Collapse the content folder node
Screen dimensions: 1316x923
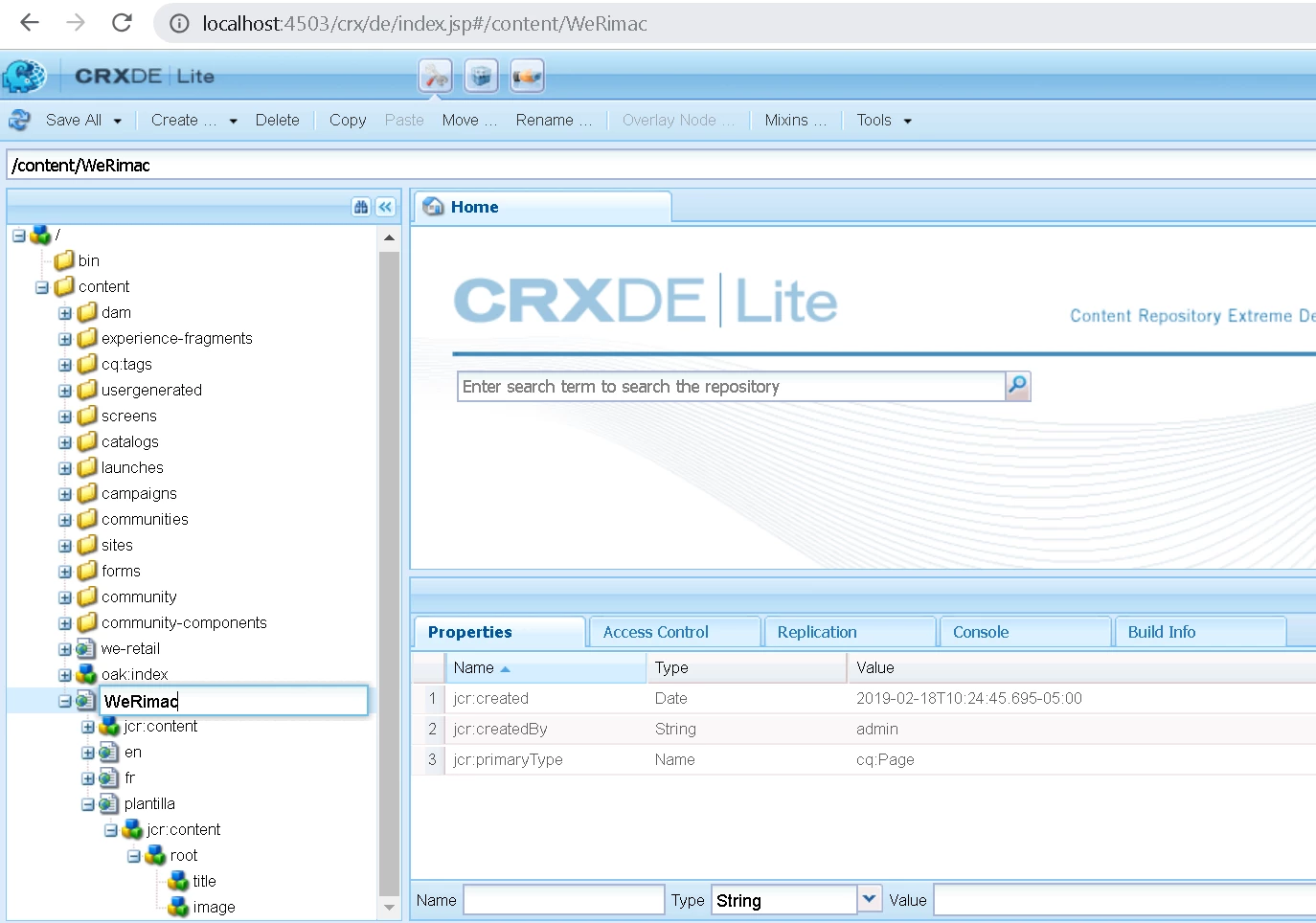click(x=42, y=287)
